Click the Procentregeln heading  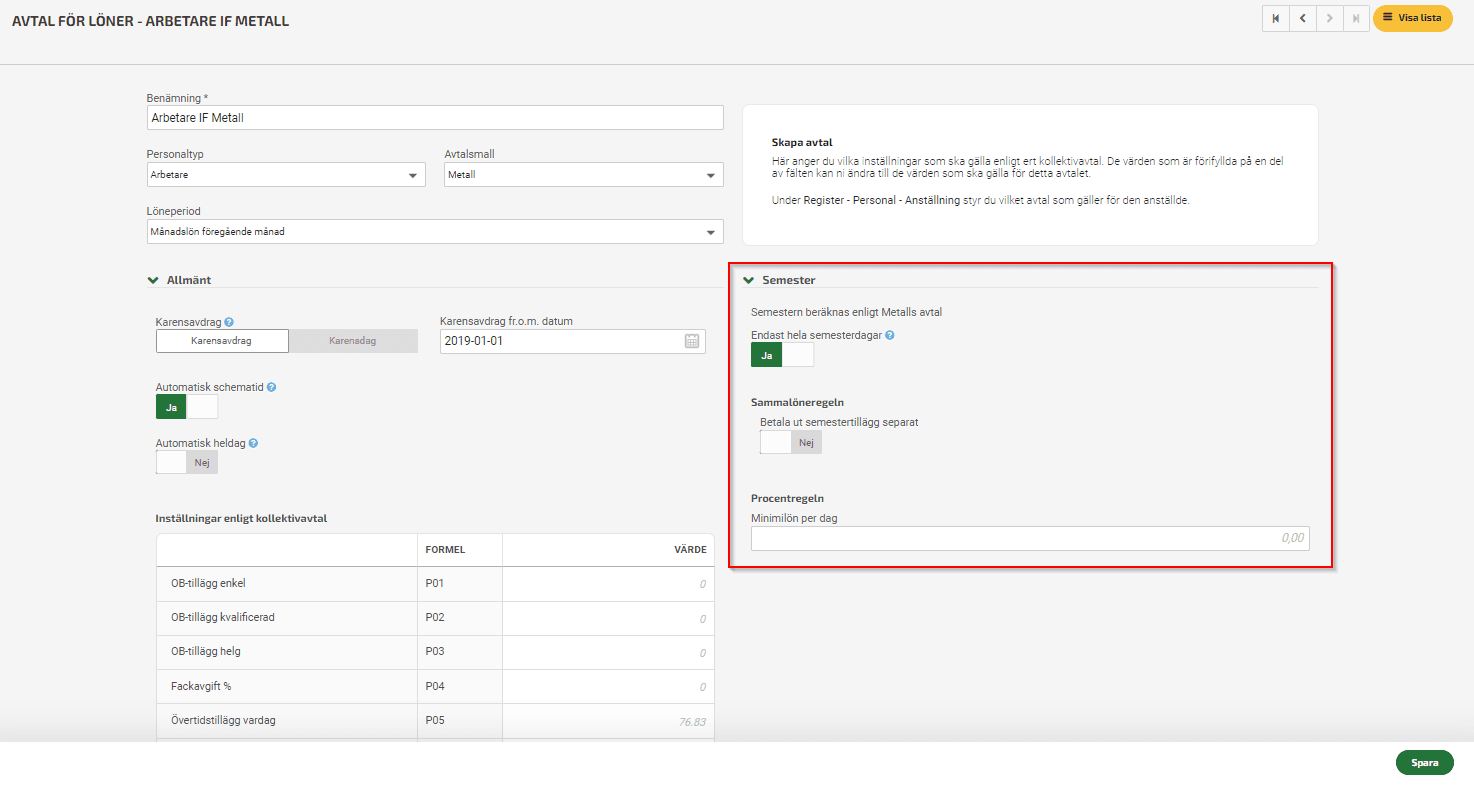click(787, 498)
